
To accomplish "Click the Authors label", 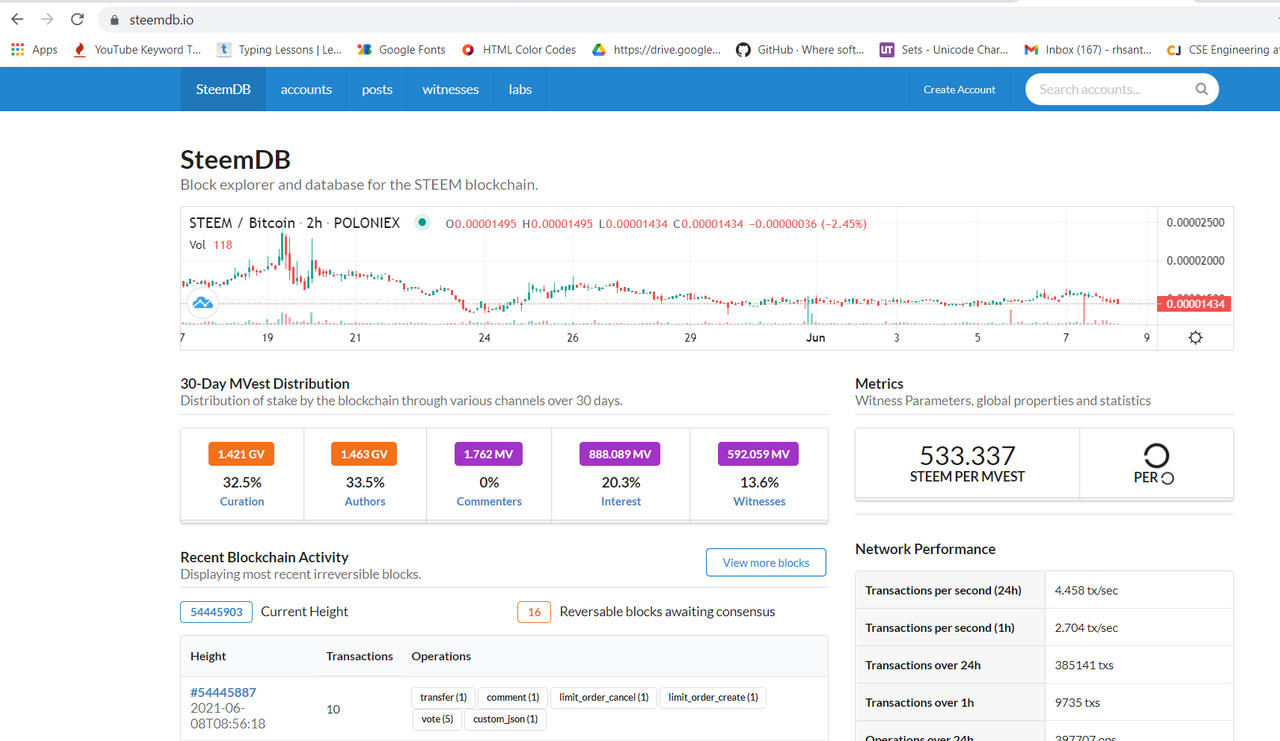I will 365,502.
